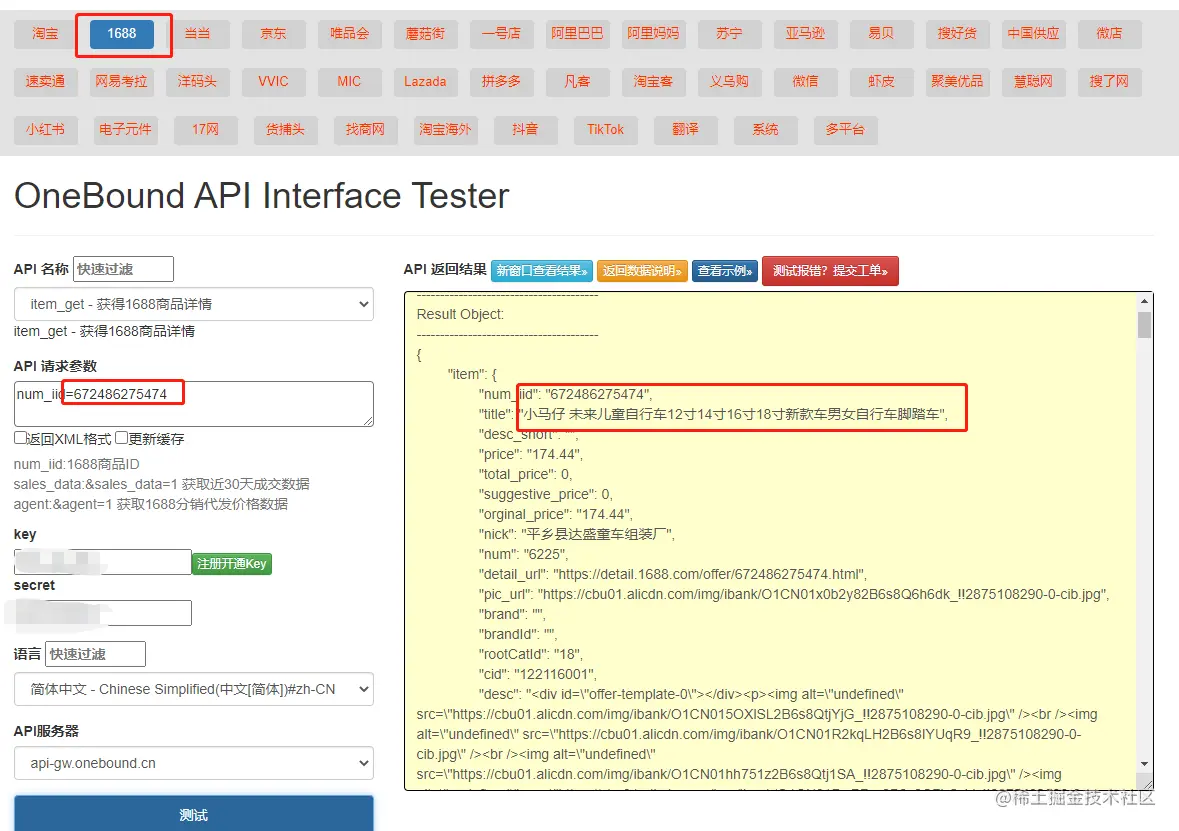Open the 淘宝客 tab
1179x831 pixels.
[653, 82]
